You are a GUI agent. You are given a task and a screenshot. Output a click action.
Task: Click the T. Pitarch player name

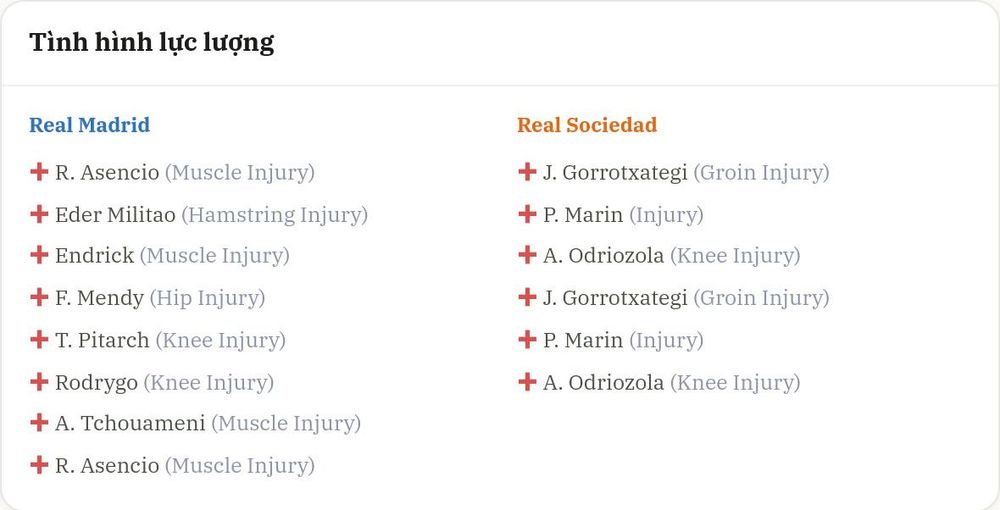click(x=102, y=340)
